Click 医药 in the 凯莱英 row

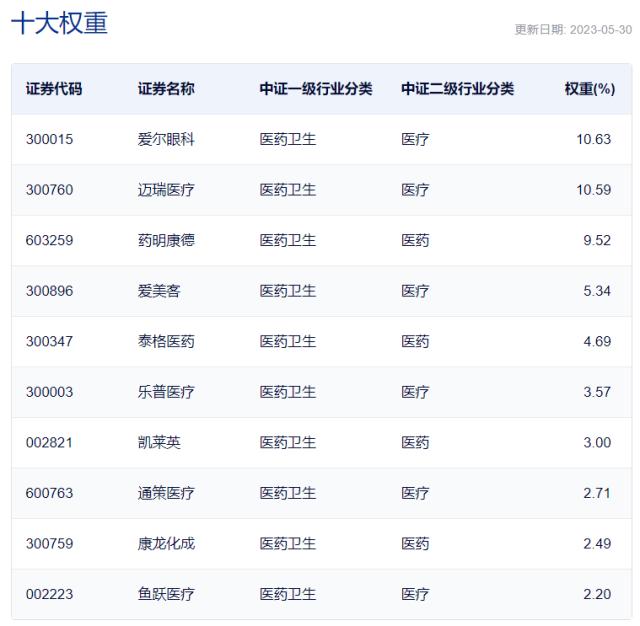415,442
